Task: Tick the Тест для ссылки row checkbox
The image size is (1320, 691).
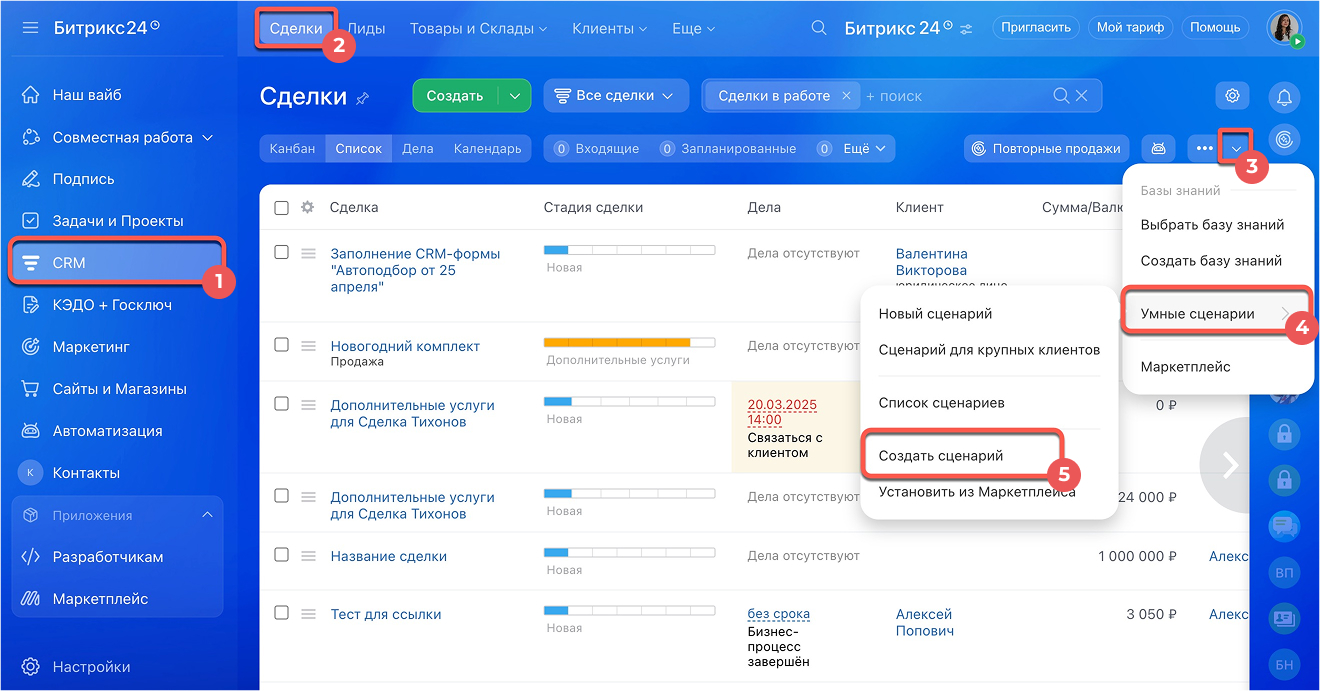Action: click(281, 612)
